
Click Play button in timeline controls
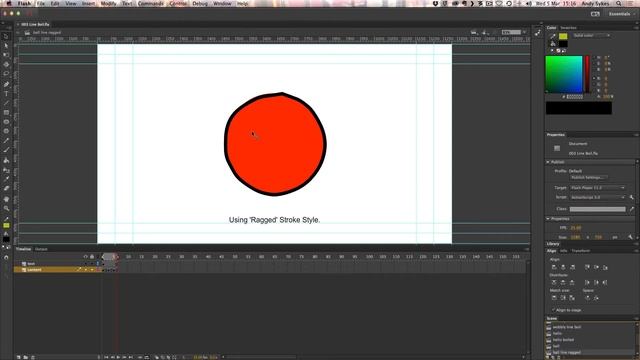(x=119, y=357)
